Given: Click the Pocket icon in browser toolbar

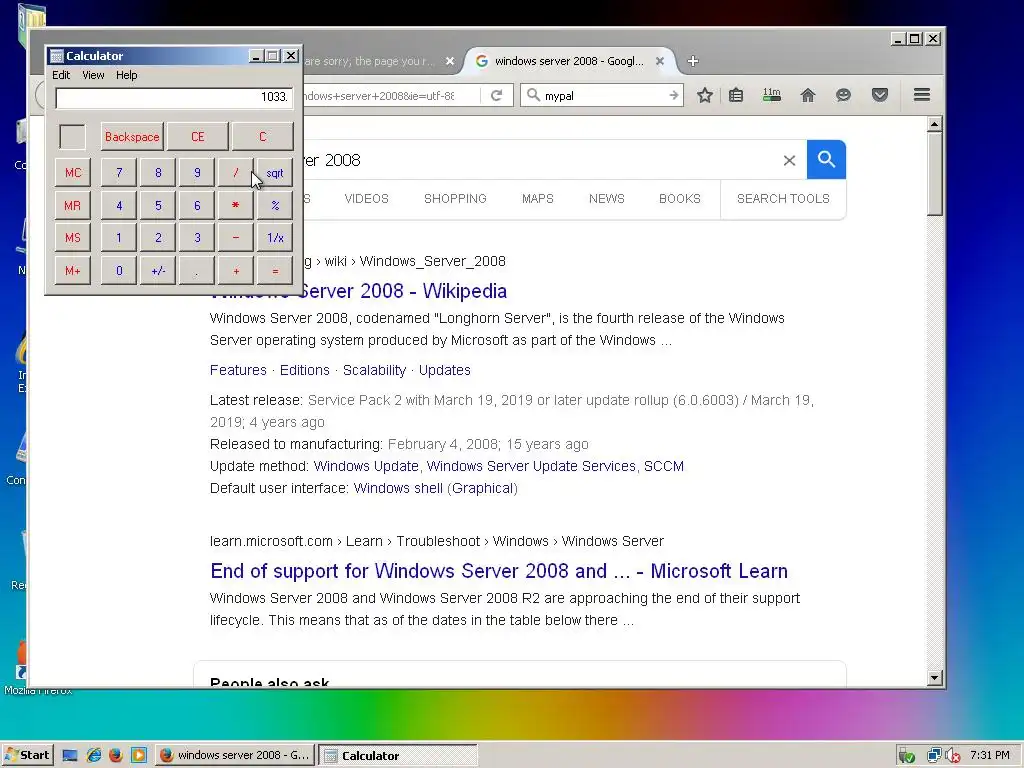Looking at the screenshot, I should tap(880, 95).
